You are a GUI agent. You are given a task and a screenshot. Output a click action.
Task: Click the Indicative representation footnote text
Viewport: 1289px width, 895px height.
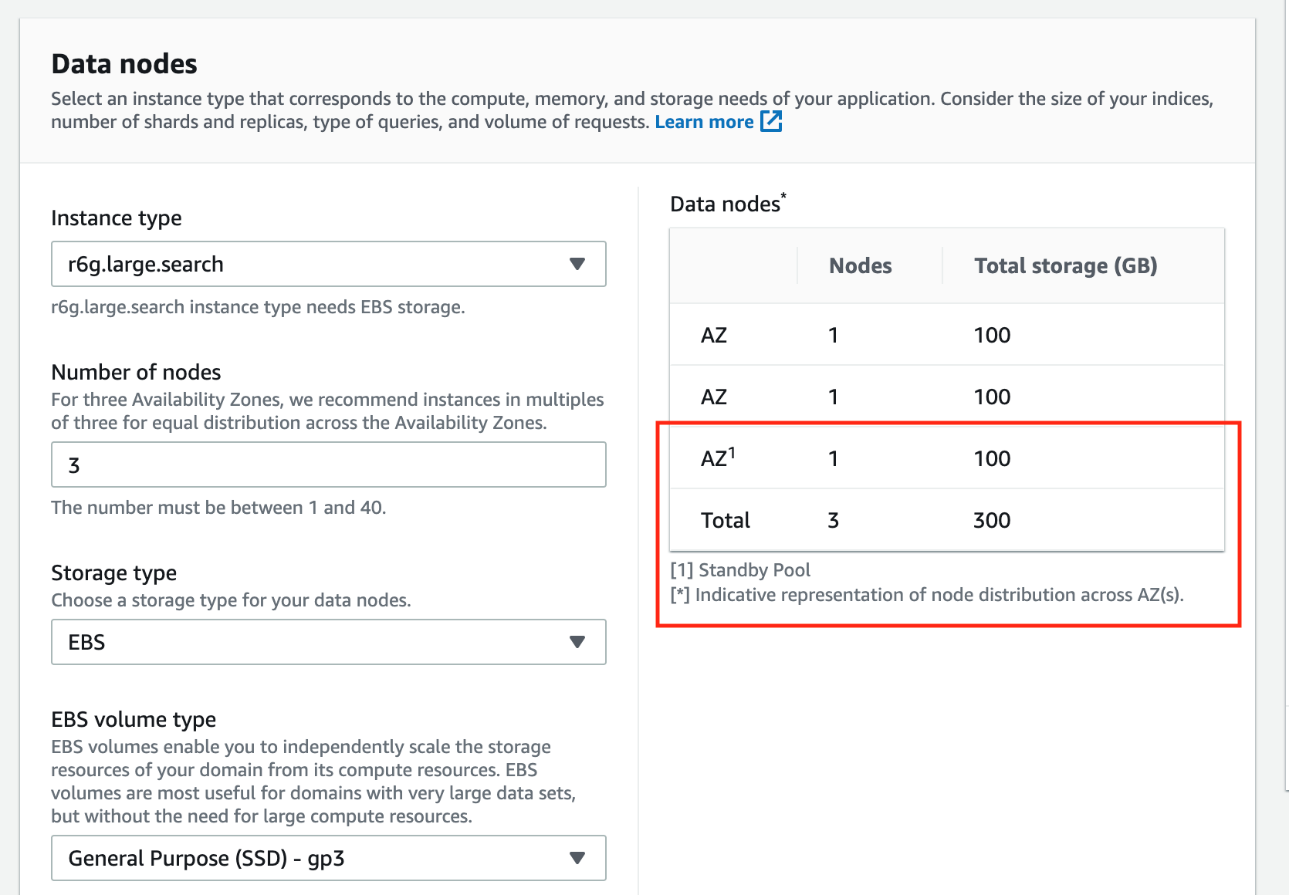point(938,595)
